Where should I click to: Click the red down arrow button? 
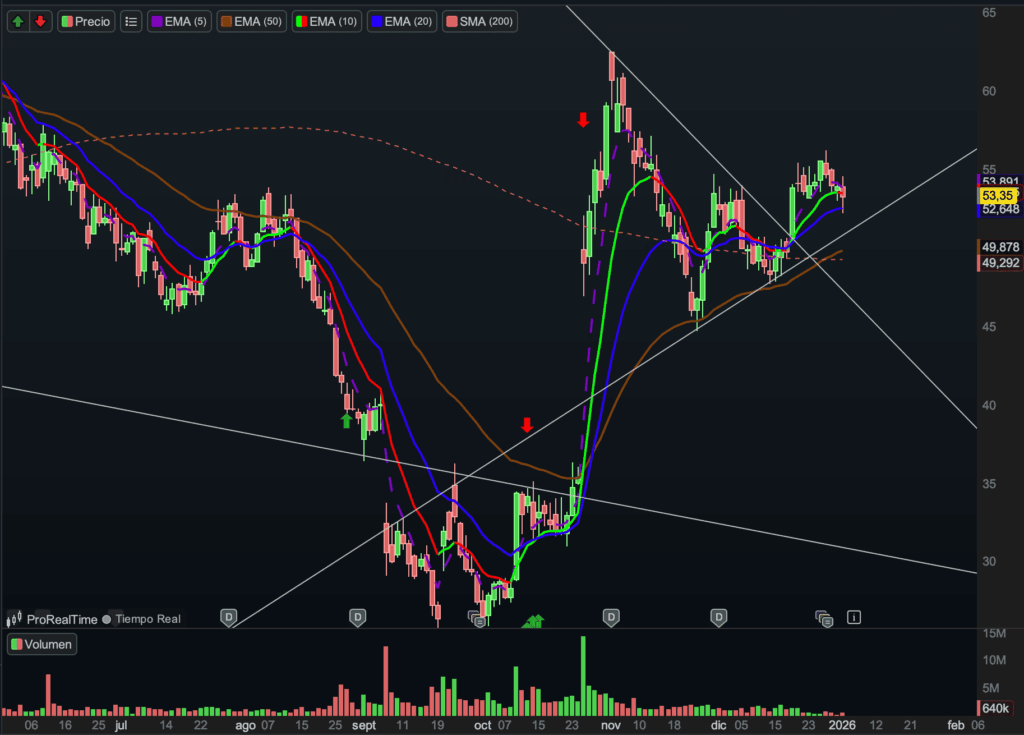coord(40,21)
